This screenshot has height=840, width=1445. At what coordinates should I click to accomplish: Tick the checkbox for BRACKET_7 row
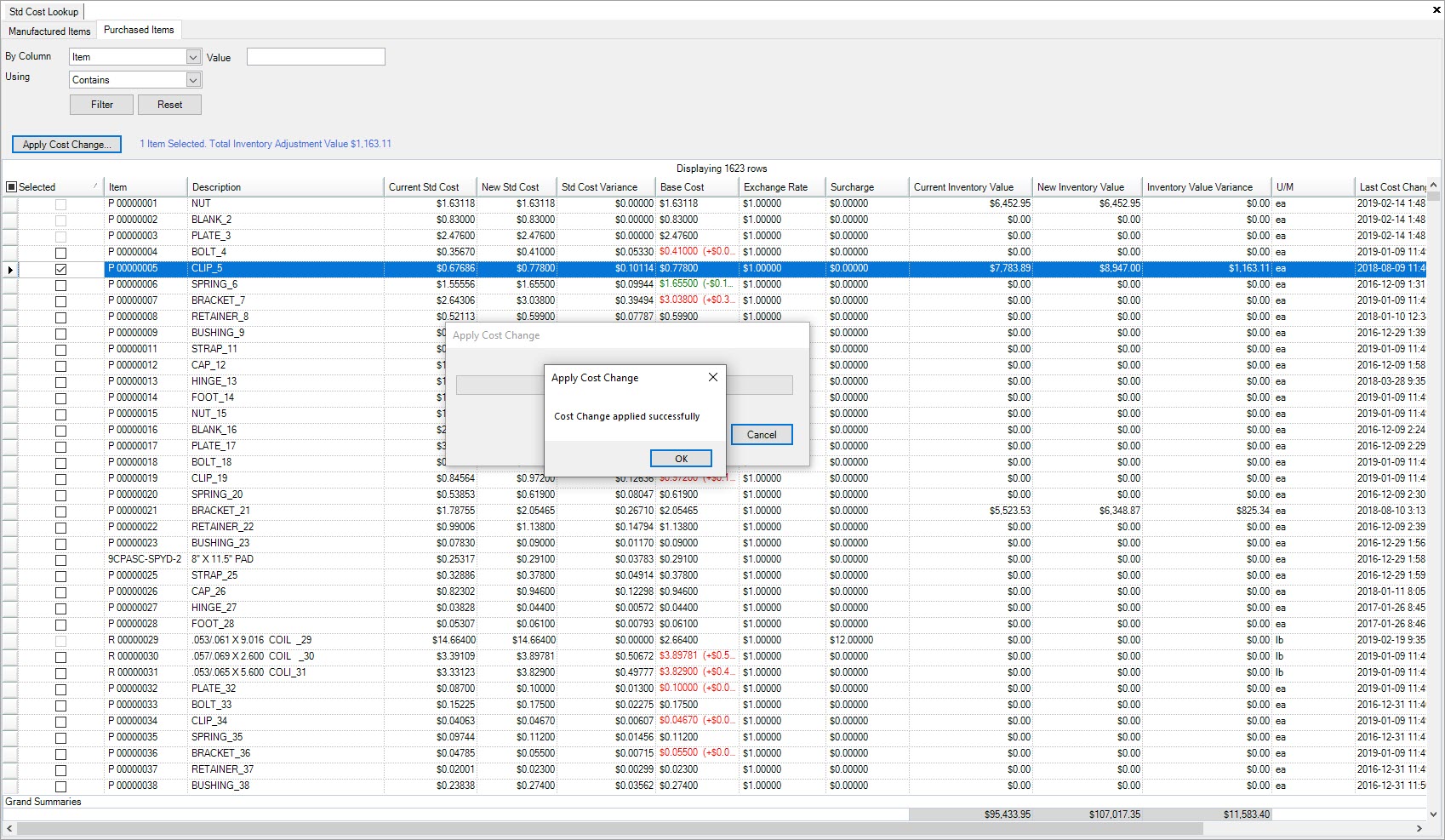[60, 301]
